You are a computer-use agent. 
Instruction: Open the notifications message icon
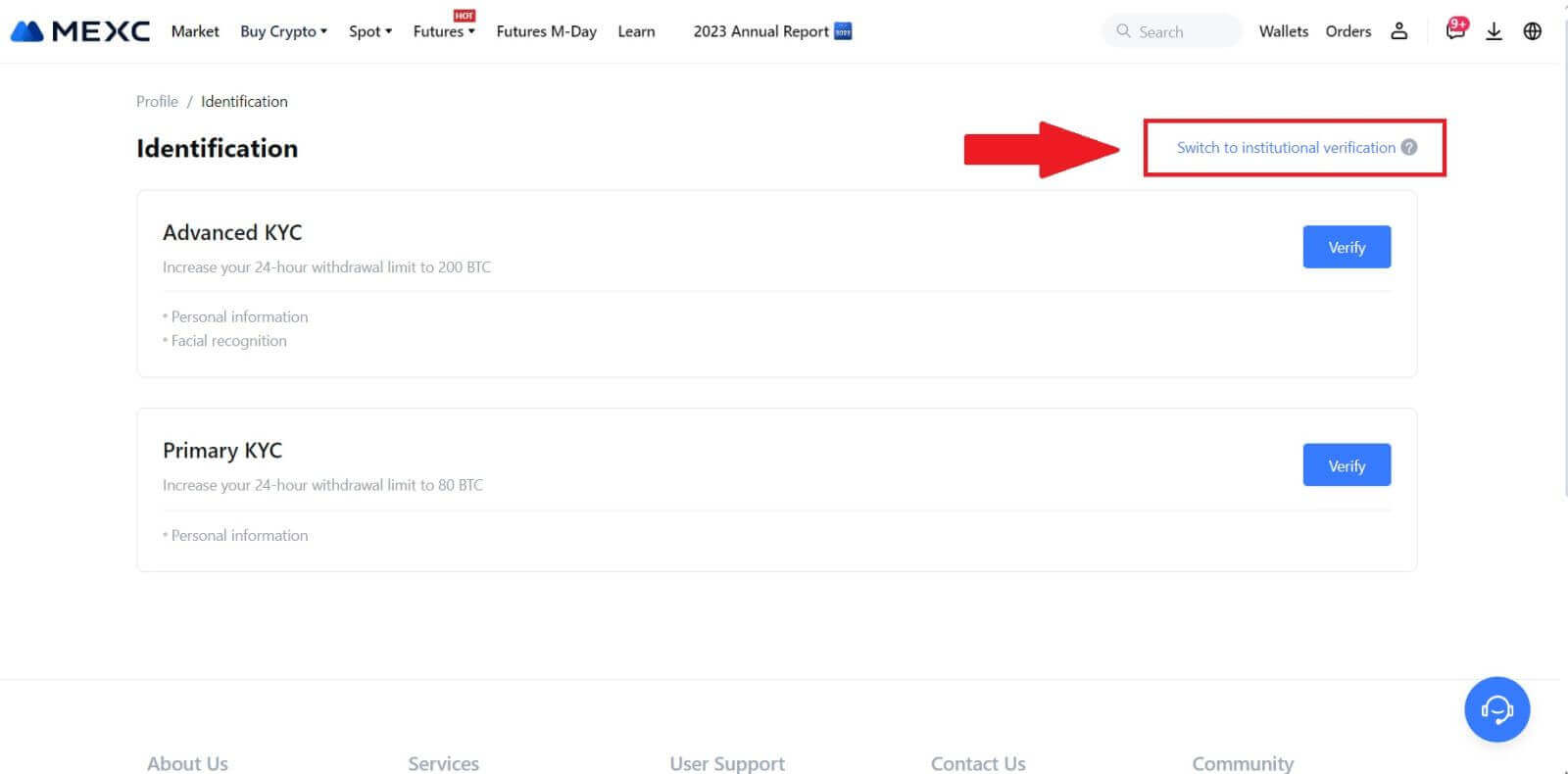coord(1455,31)
